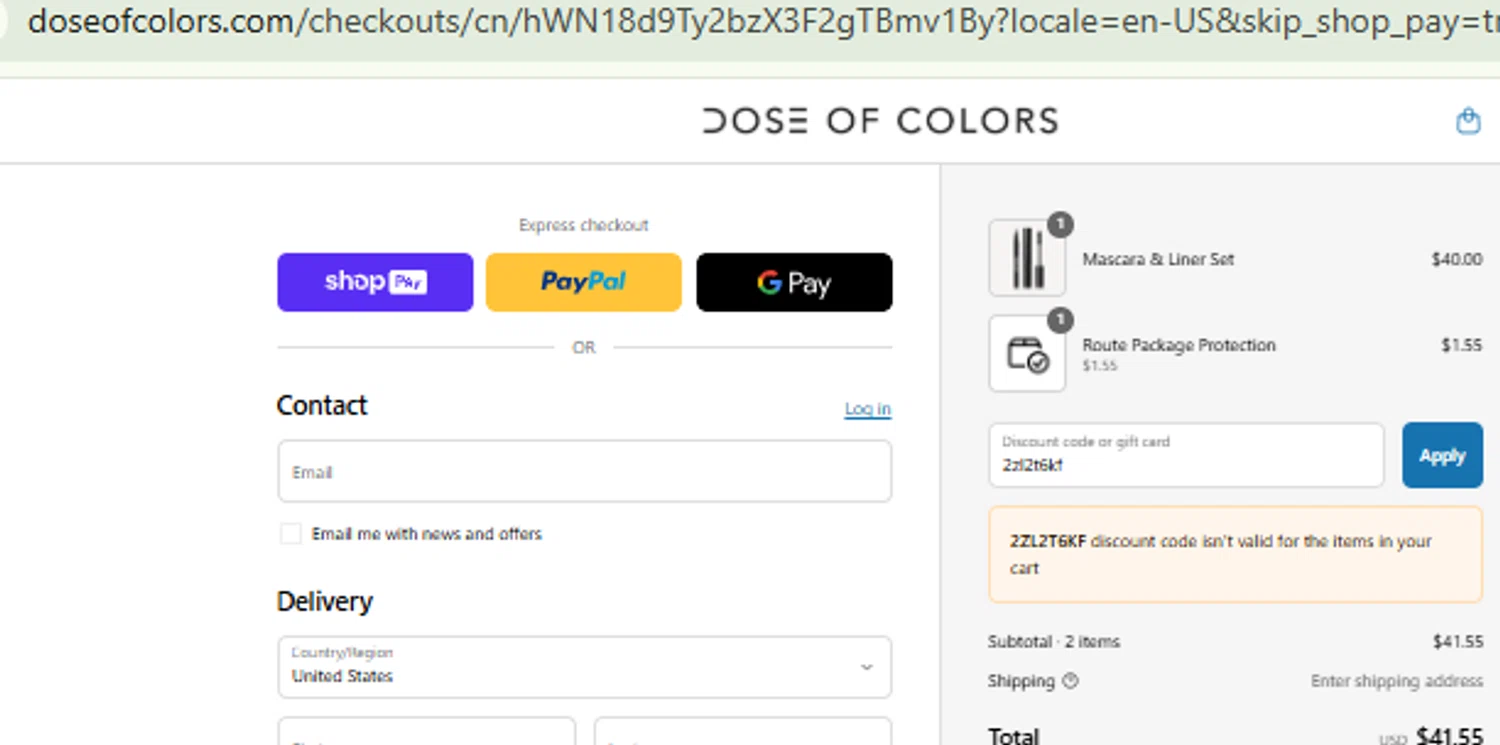This screenshot has width=1500, height=745.
Task: Click the Dose of Colors logo
Action: tap(880, 121)
